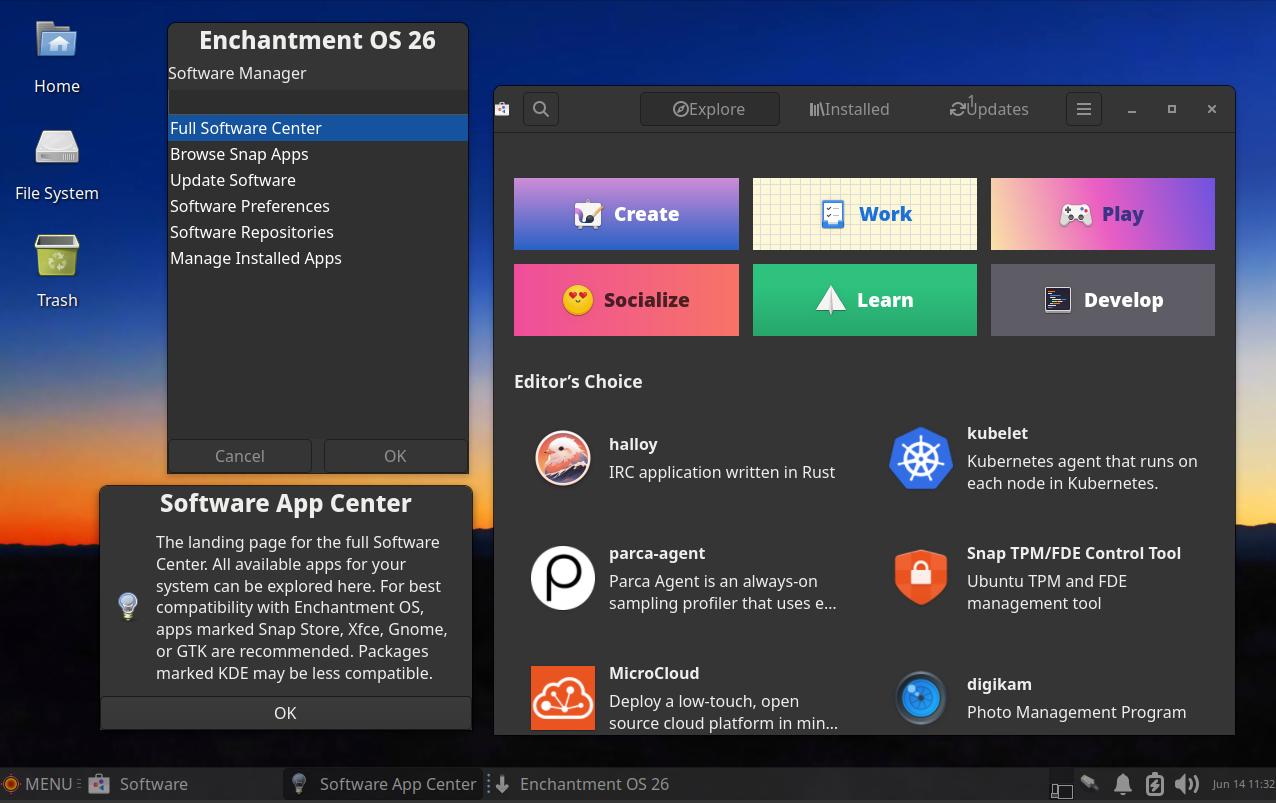Switch to the Explore tab
1276x803 pixels.
click(709, 109)
